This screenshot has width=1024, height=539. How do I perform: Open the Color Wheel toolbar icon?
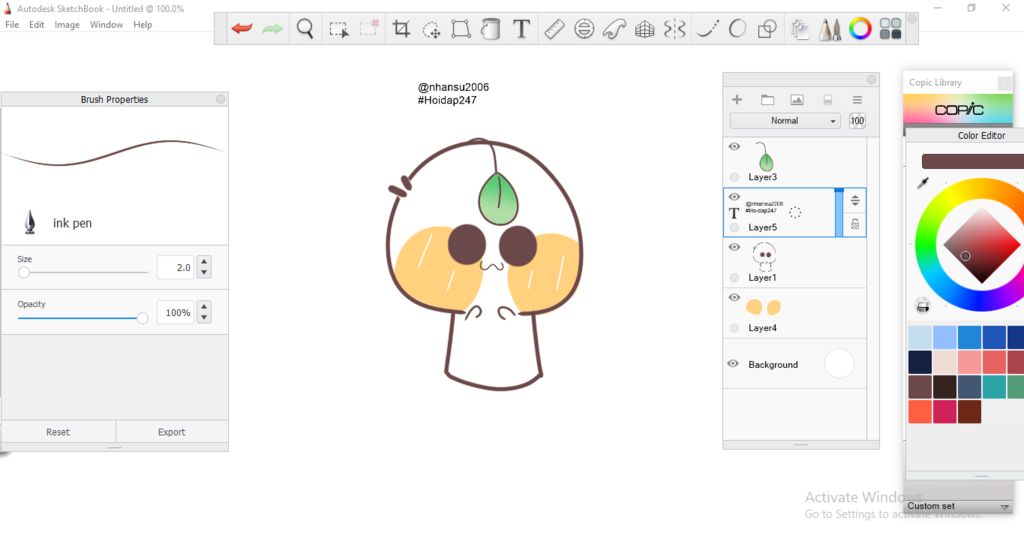[x=860, y=29]
